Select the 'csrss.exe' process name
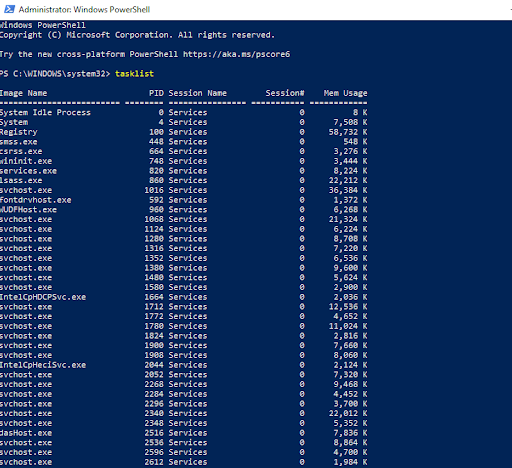 21,151
